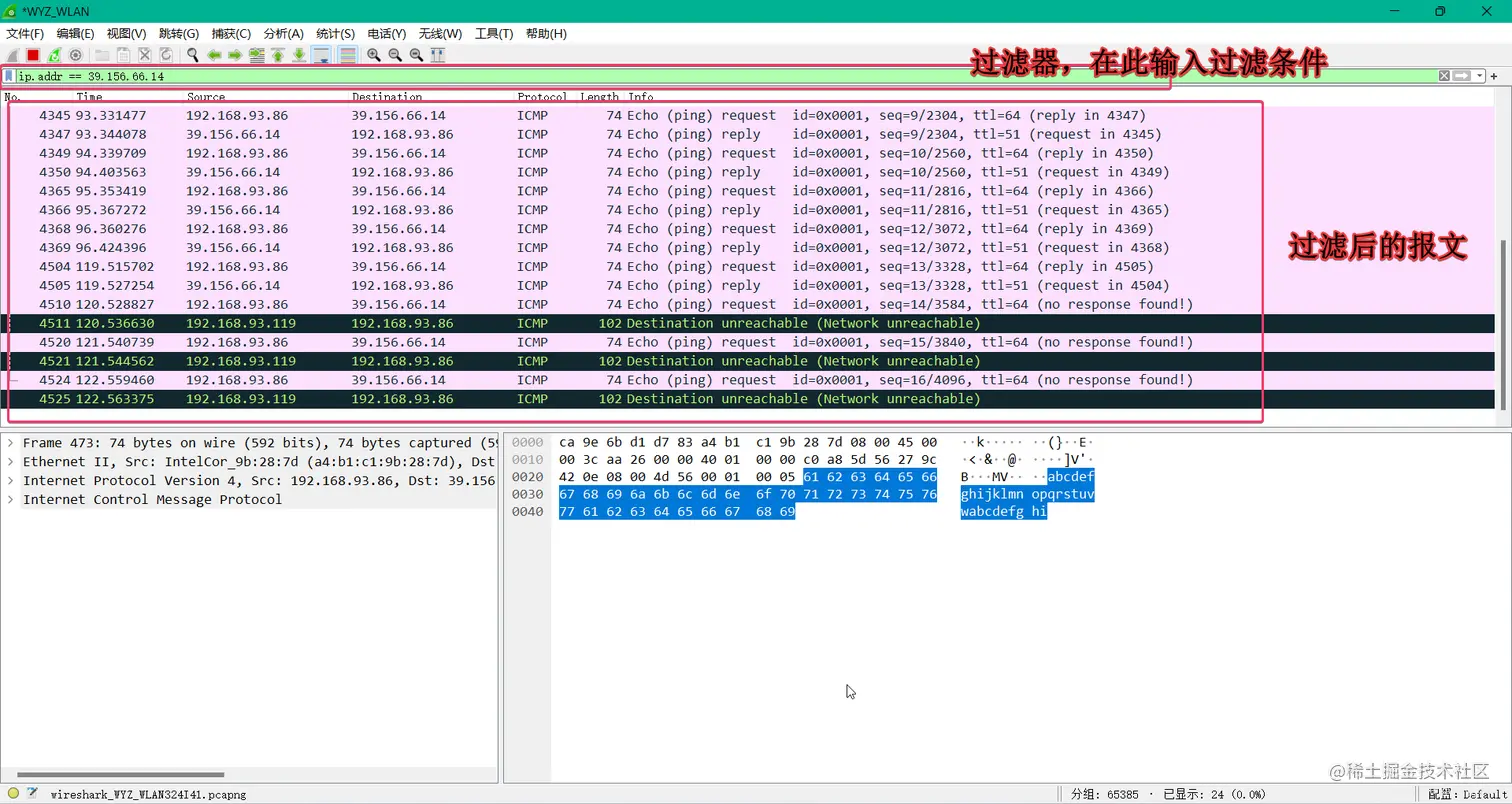The width and height of the screenshot is (1512, 804).
Task: Toggle auto-scroll during live capture
Action: click(321, 55)
